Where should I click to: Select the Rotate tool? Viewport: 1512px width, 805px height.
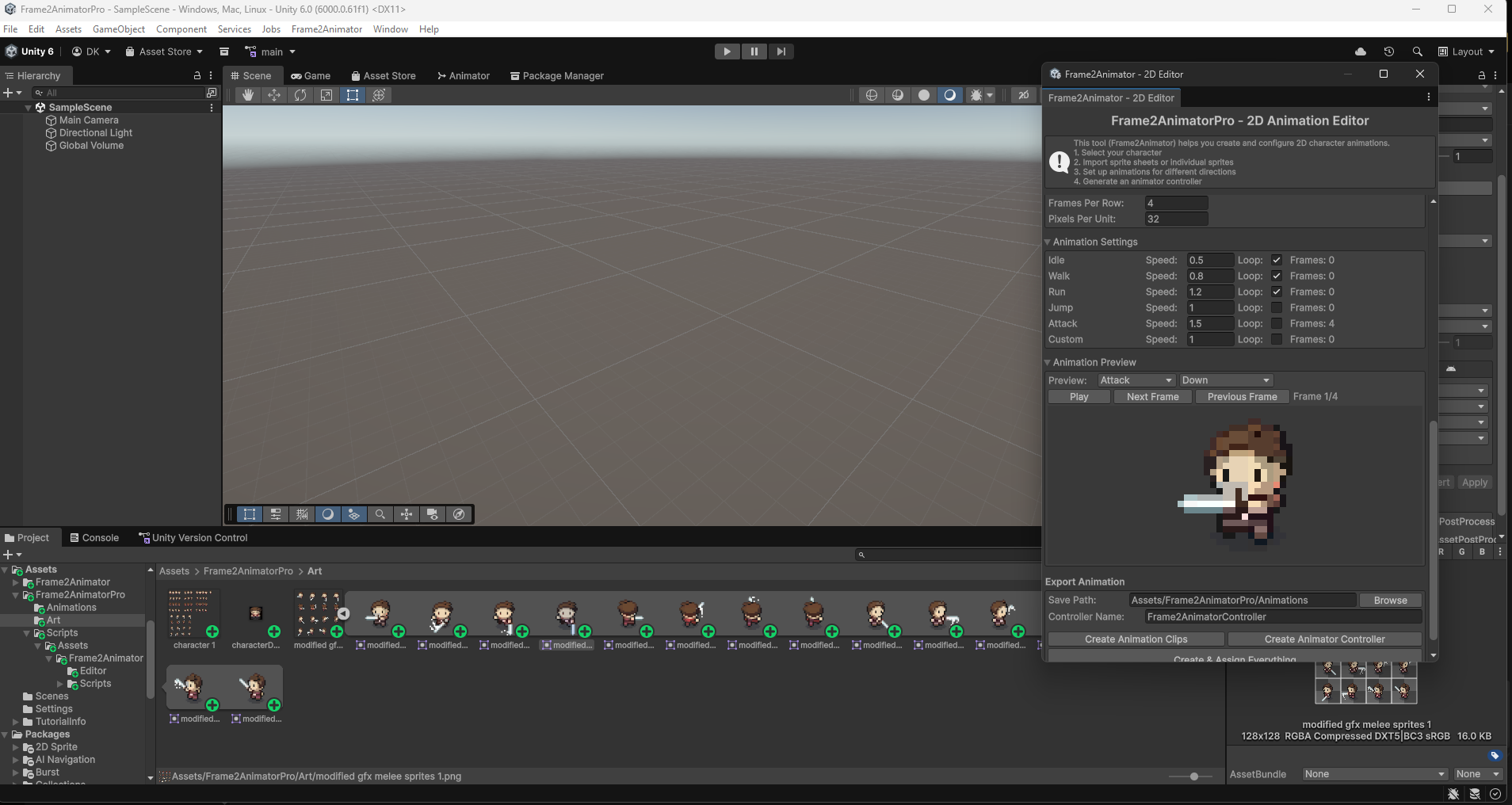pos(300,95)
